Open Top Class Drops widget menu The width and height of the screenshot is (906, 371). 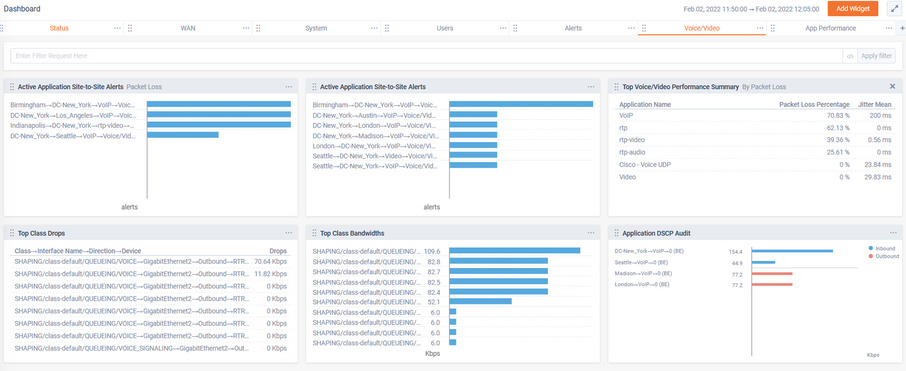tap(288, 233)
